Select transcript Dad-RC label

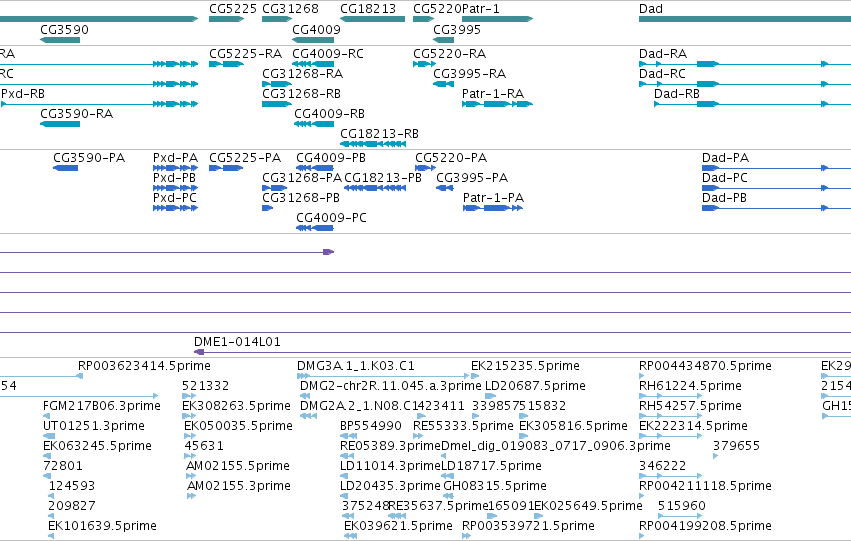(662, 74)
